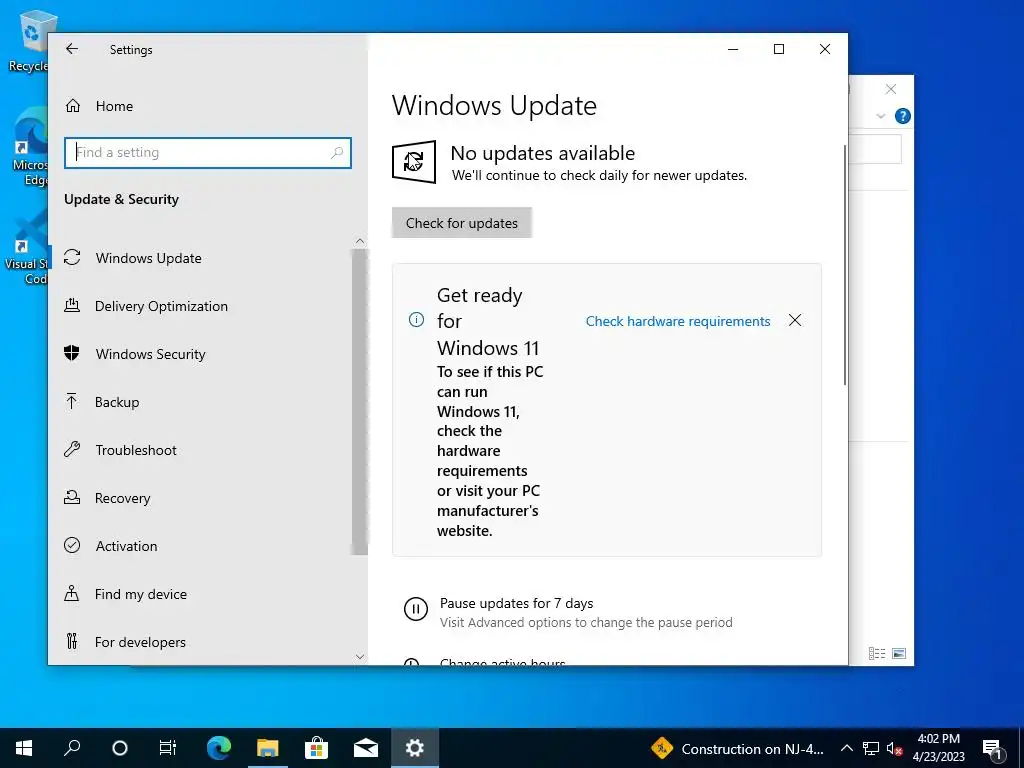Click the blue help icon in background window
Screen dimensions: 1024x768
point(903,116)
